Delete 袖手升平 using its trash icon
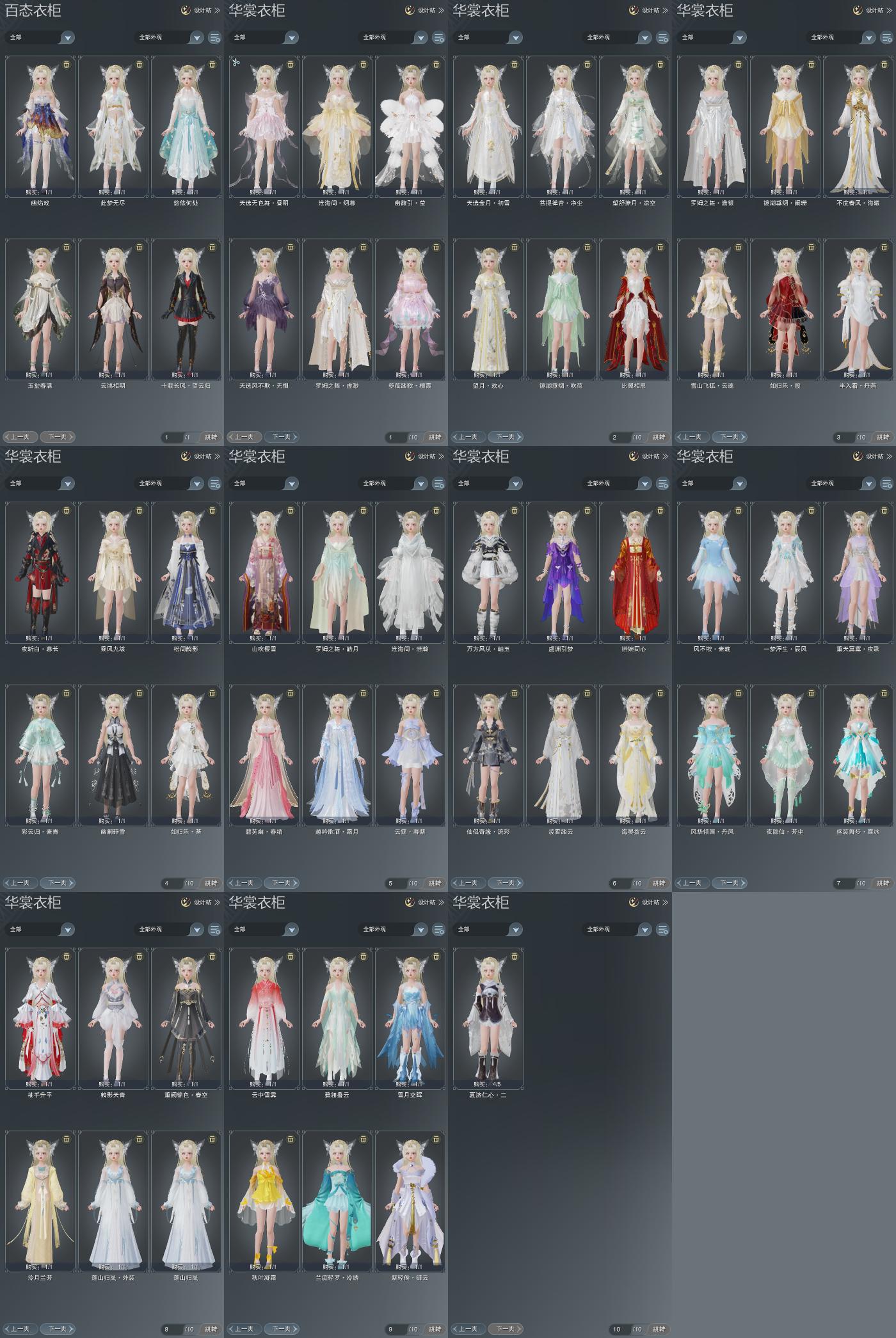896x1338 pixels. 67,956
